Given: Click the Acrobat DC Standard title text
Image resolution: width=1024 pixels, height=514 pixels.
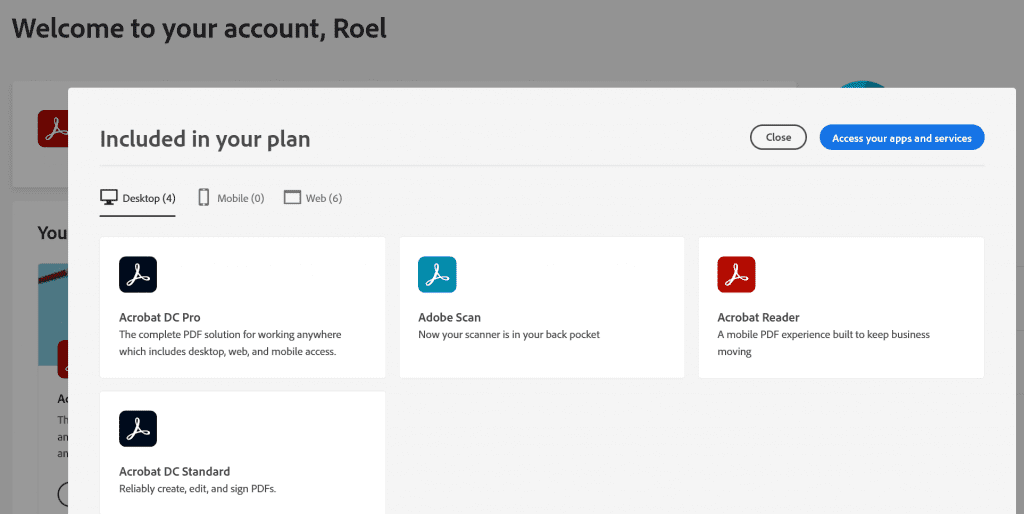Looking at the screenshot, I should [174, 472].
